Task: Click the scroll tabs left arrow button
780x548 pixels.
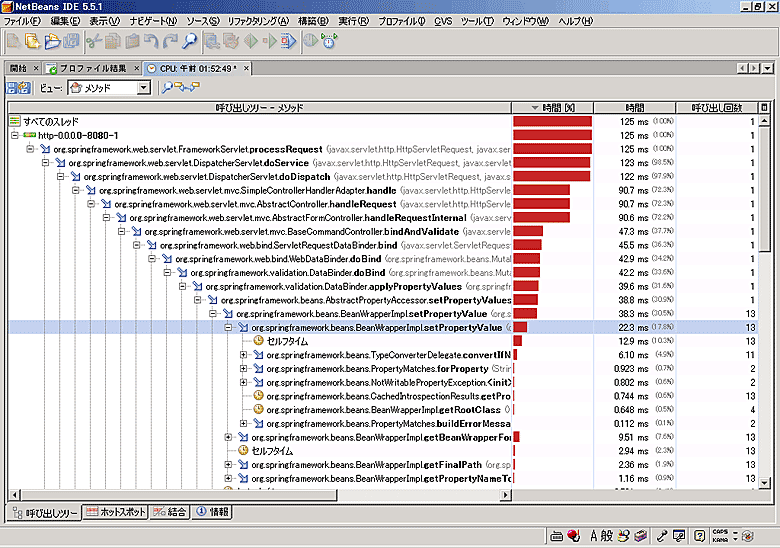Action: (x=743, y=68)
